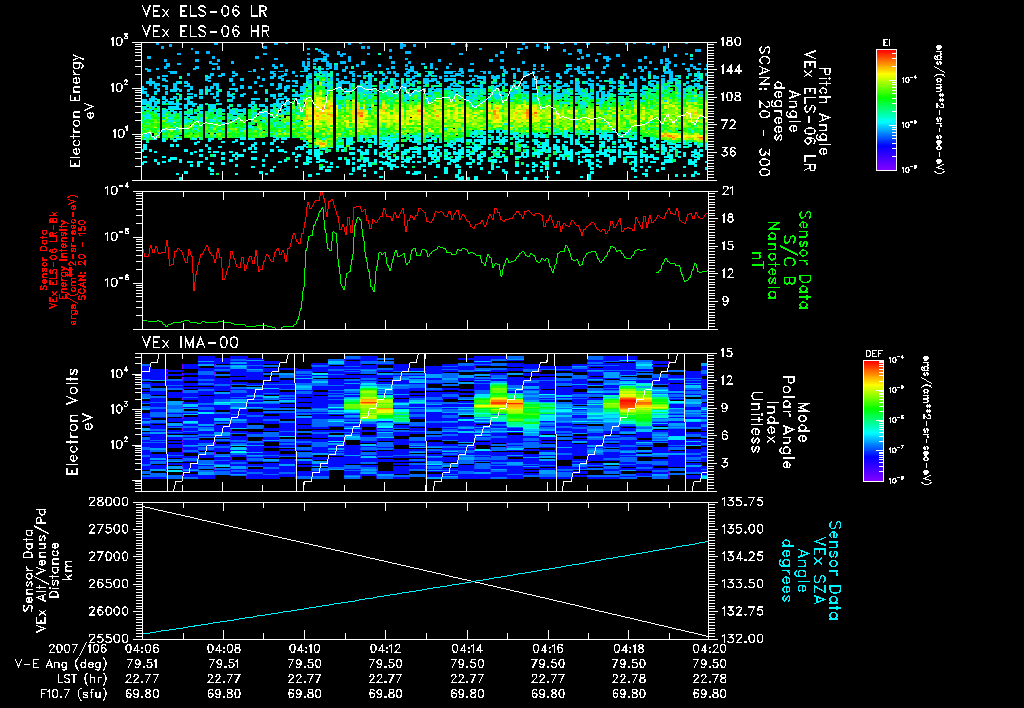Click the 22.78 LST value under 04:20
Viewport: 1024px width, 708px height.
click(x=709, y=679)
